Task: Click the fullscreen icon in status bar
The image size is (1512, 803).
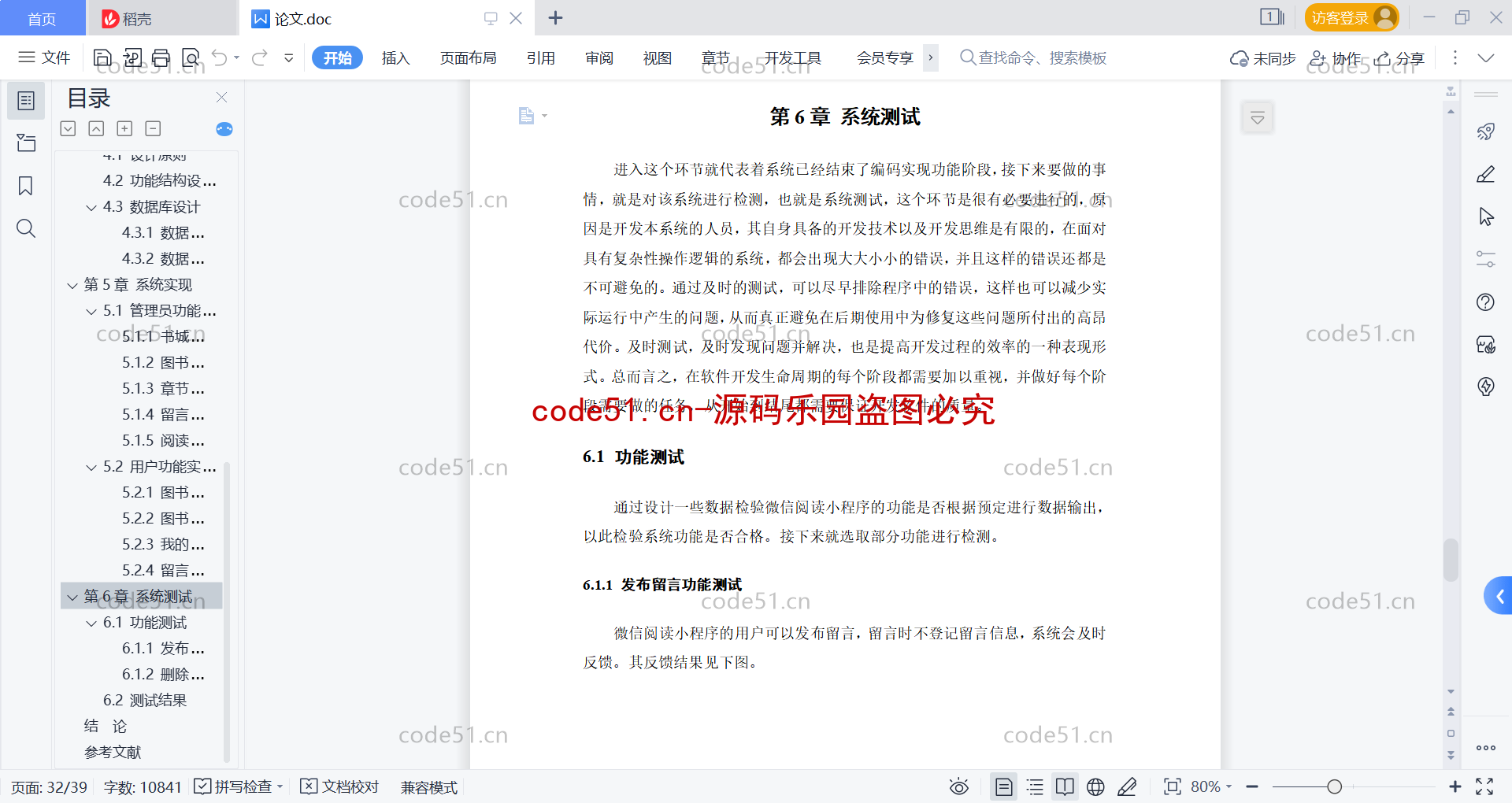Action: [x=1485, y=786]
